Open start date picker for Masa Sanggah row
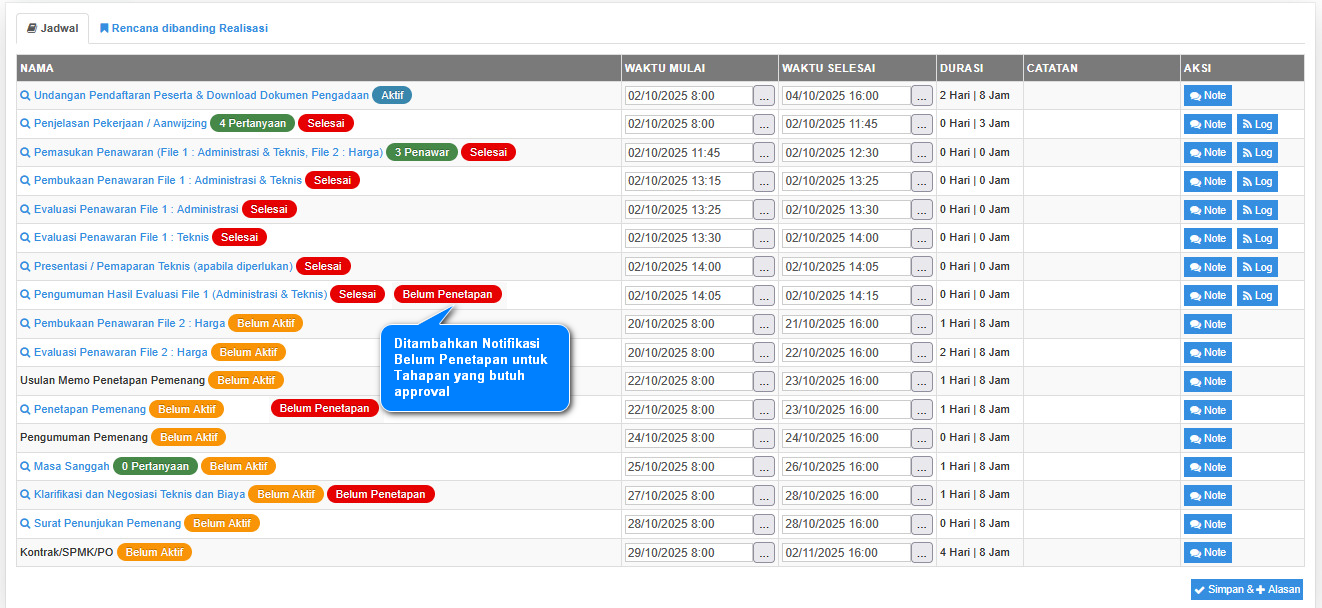This screenshot has height=608, width=1322. (x=764, y=467)
